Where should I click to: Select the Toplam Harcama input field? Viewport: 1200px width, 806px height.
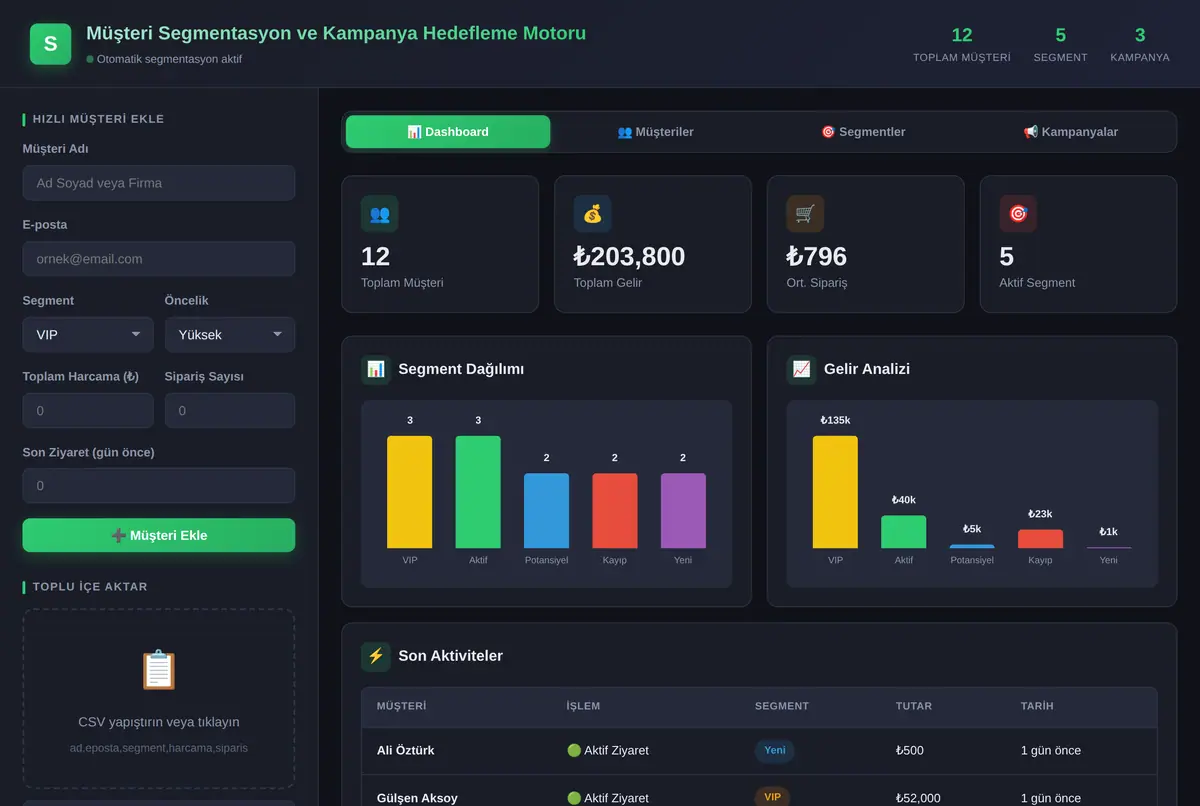click(x=88, y=411)
